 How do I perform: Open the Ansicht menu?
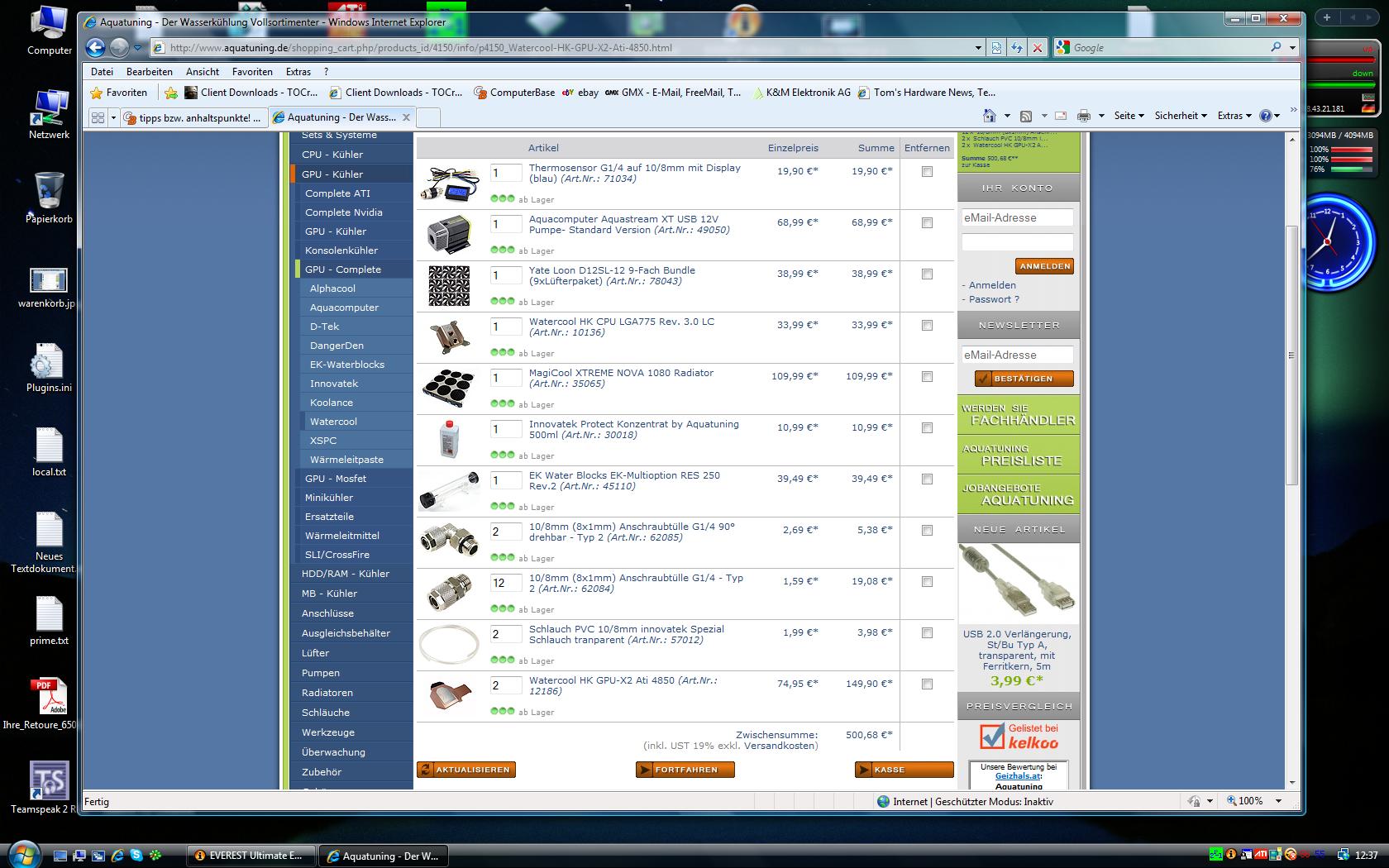pos(203,72)
